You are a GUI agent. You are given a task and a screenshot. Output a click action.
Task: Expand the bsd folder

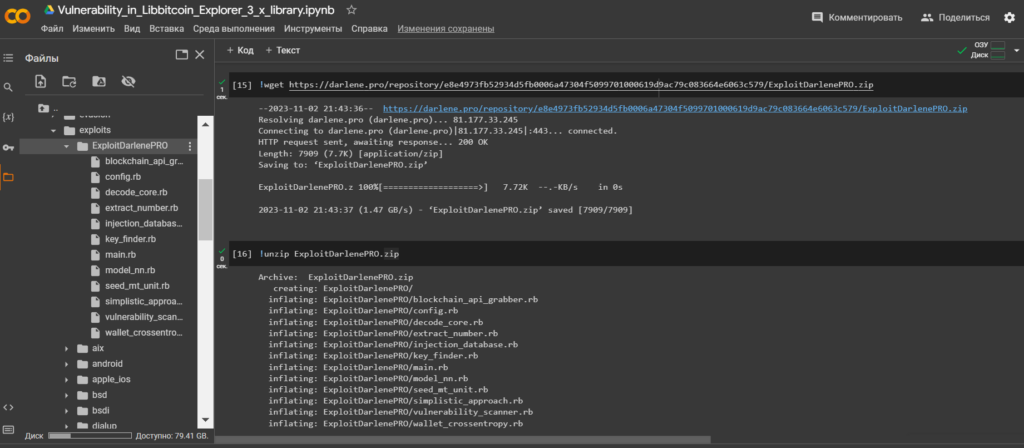coord(66,395)
